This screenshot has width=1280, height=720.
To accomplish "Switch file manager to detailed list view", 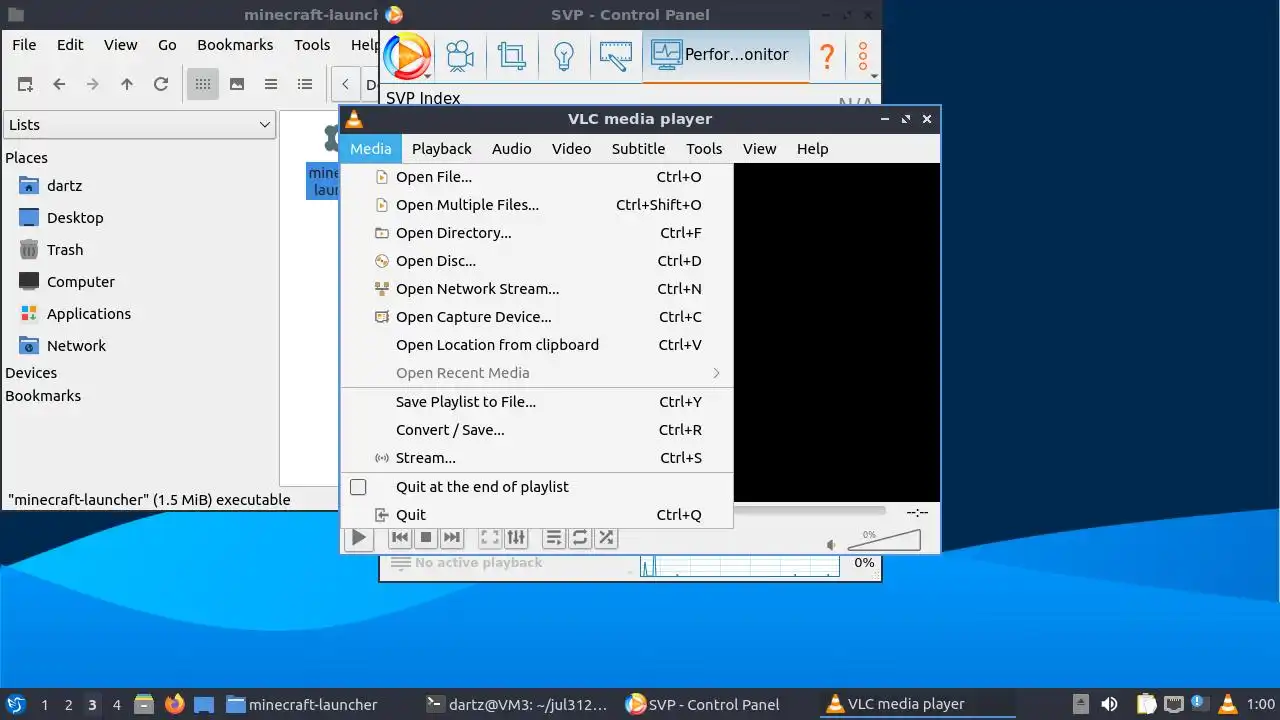I will 305,84.
